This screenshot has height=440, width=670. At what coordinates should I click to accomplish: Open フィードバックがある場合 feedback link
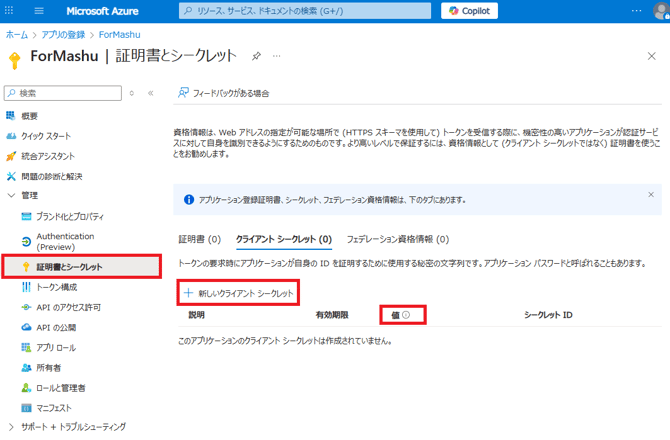223,93
